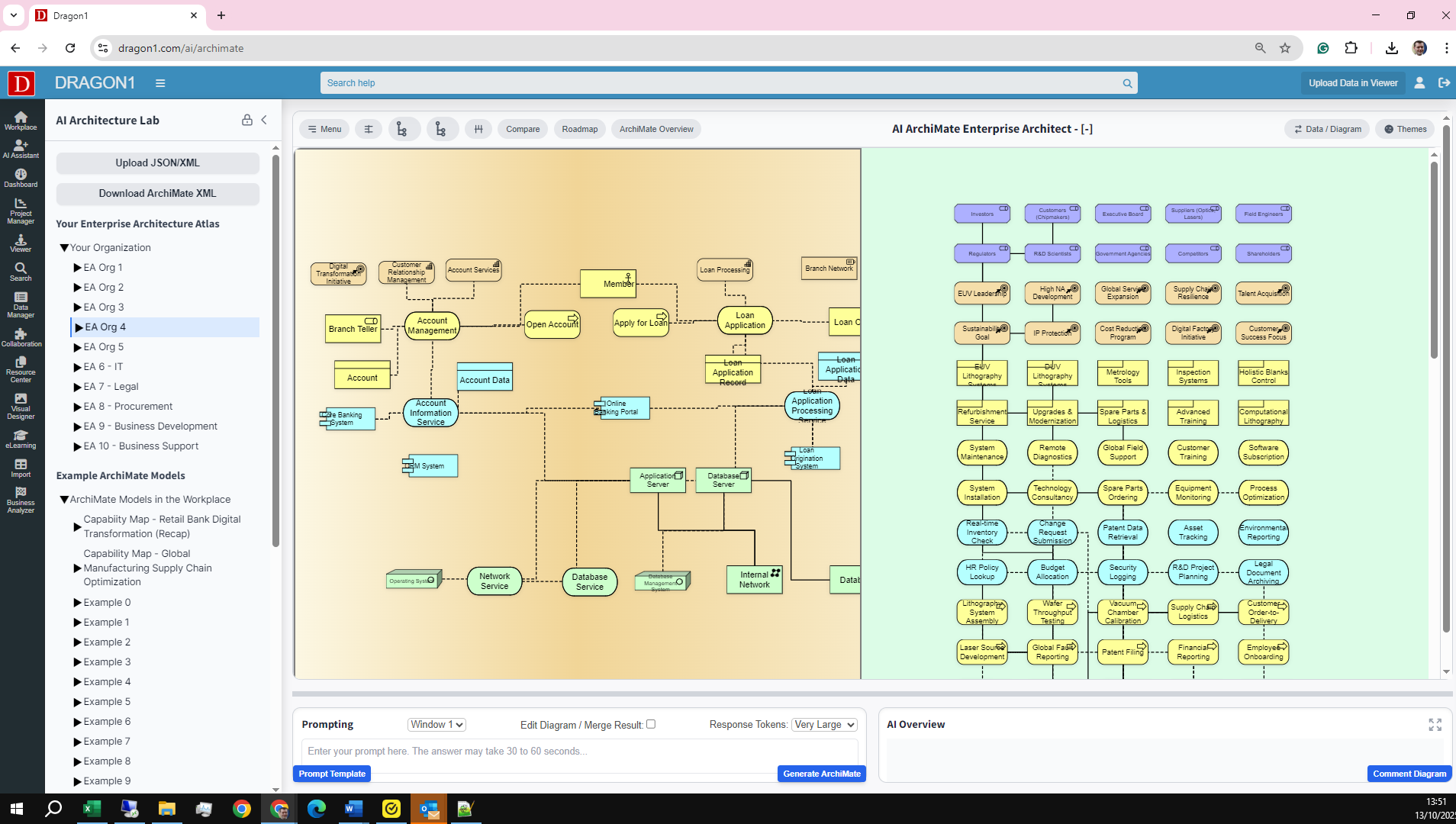Click the lock icon in AI Architecture Lab
1456x824 pixels.
246,120
